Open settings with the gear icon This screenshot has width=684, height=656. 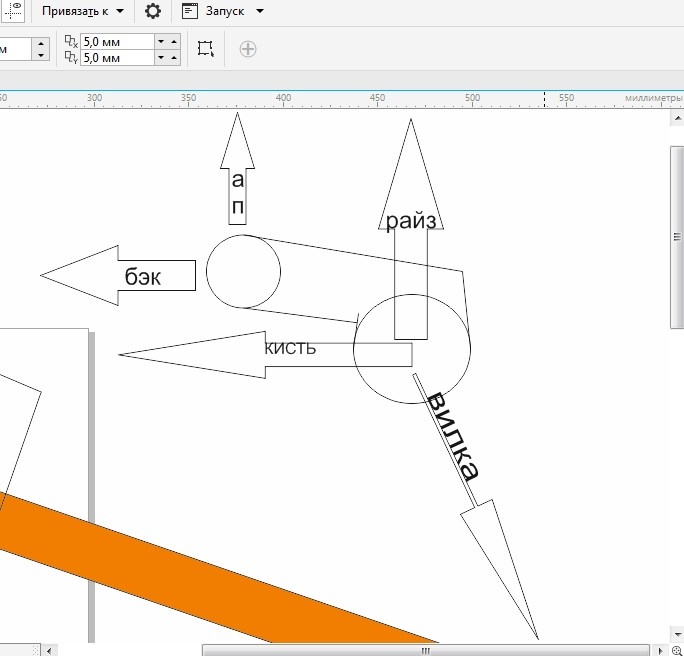(153, 11)
